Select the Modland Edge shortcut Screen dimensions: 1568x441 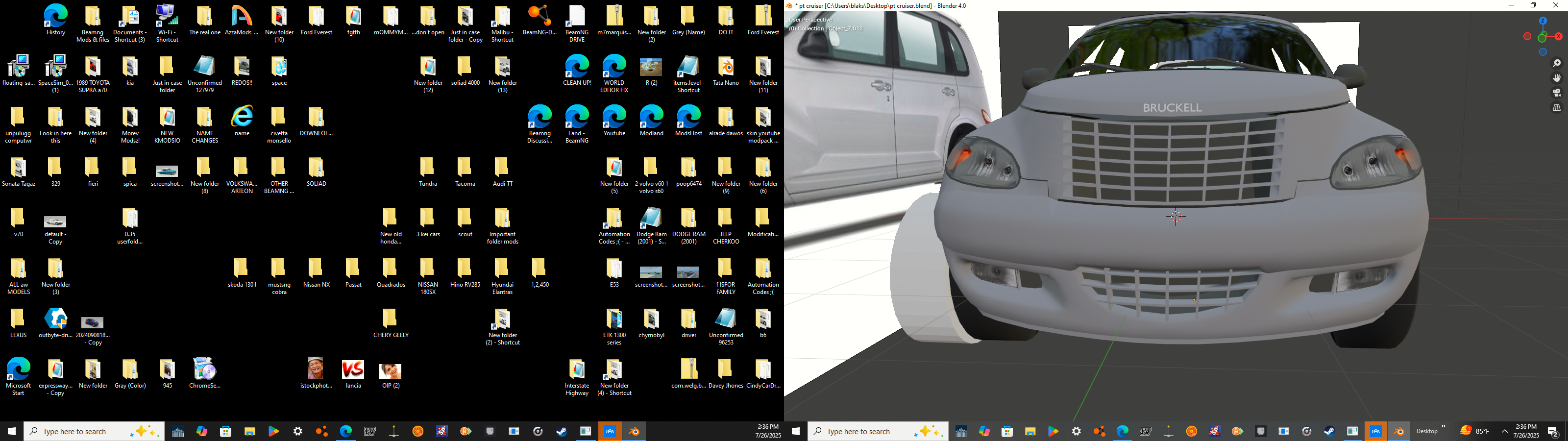pos(651,121)
